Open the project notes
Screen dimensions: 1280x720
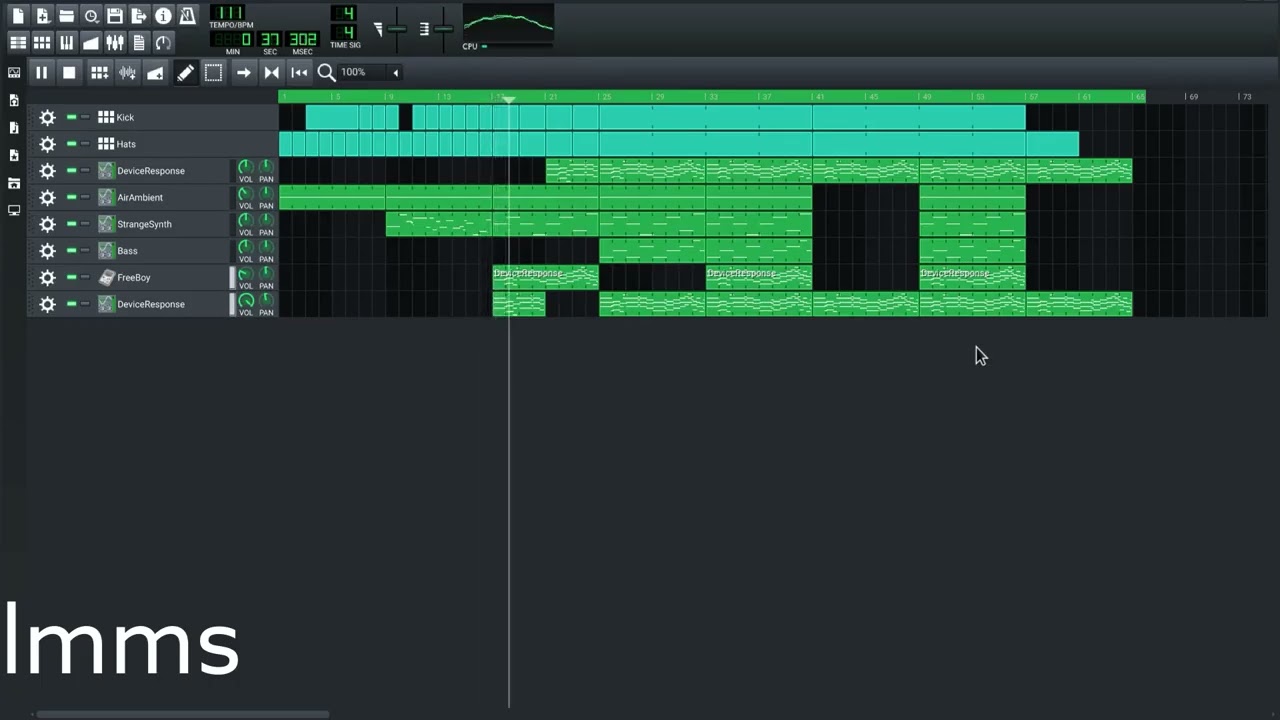click(139, 42)
